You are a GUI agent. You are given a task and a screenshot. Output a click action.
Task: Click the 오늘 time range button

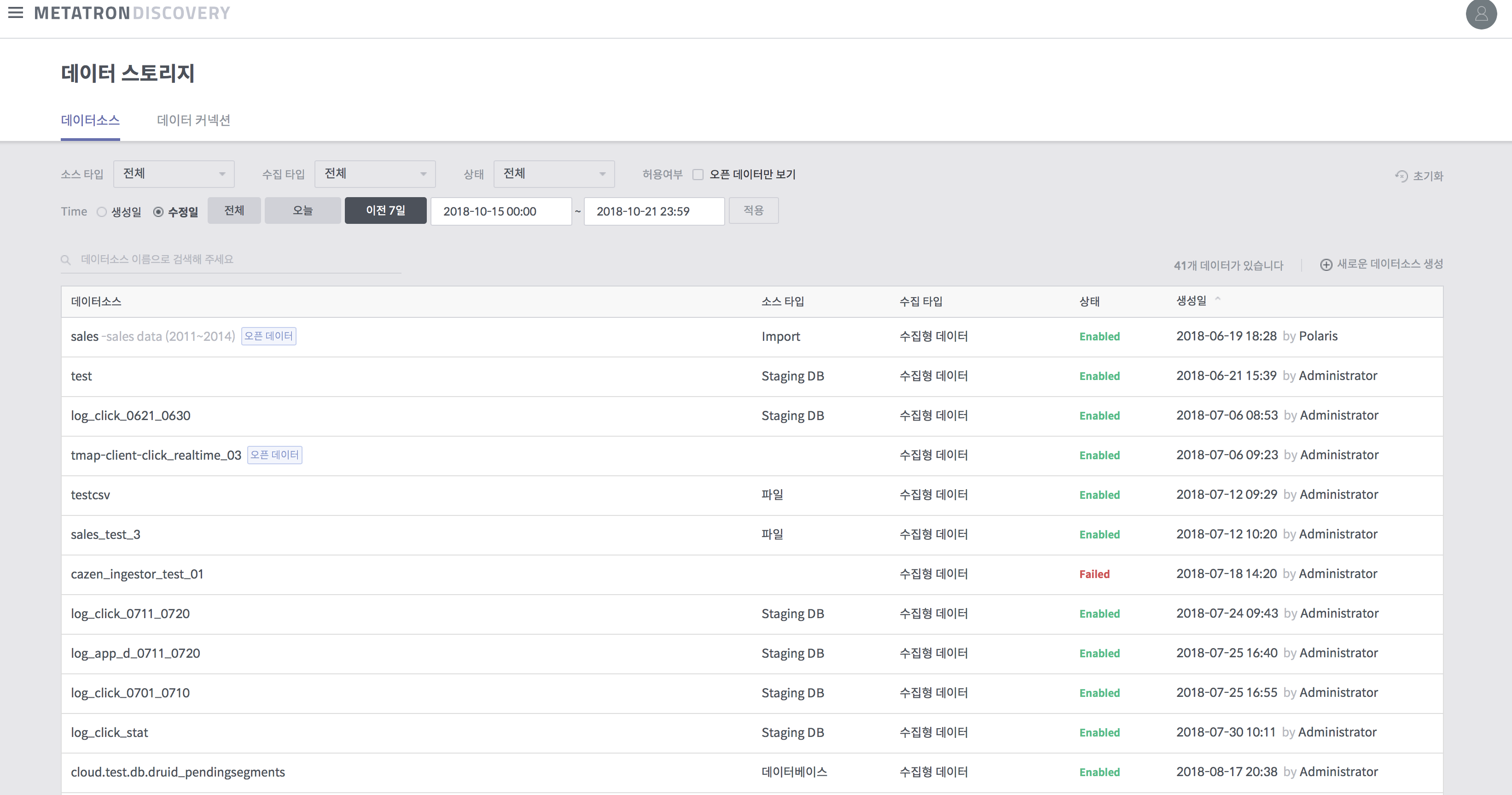[302, 210]
